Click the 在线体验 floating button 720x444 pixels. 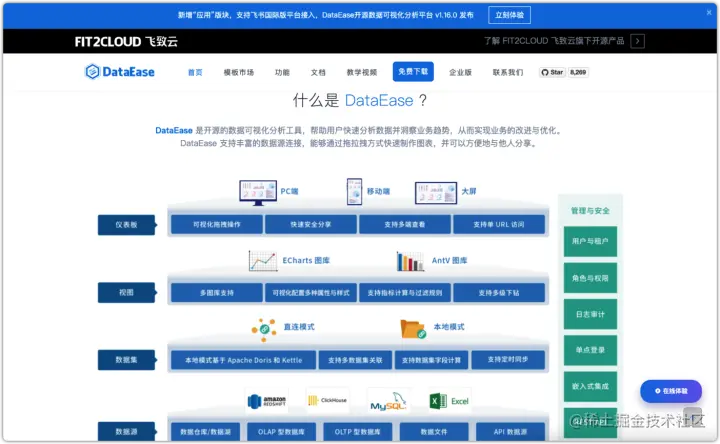coord(671,391)
